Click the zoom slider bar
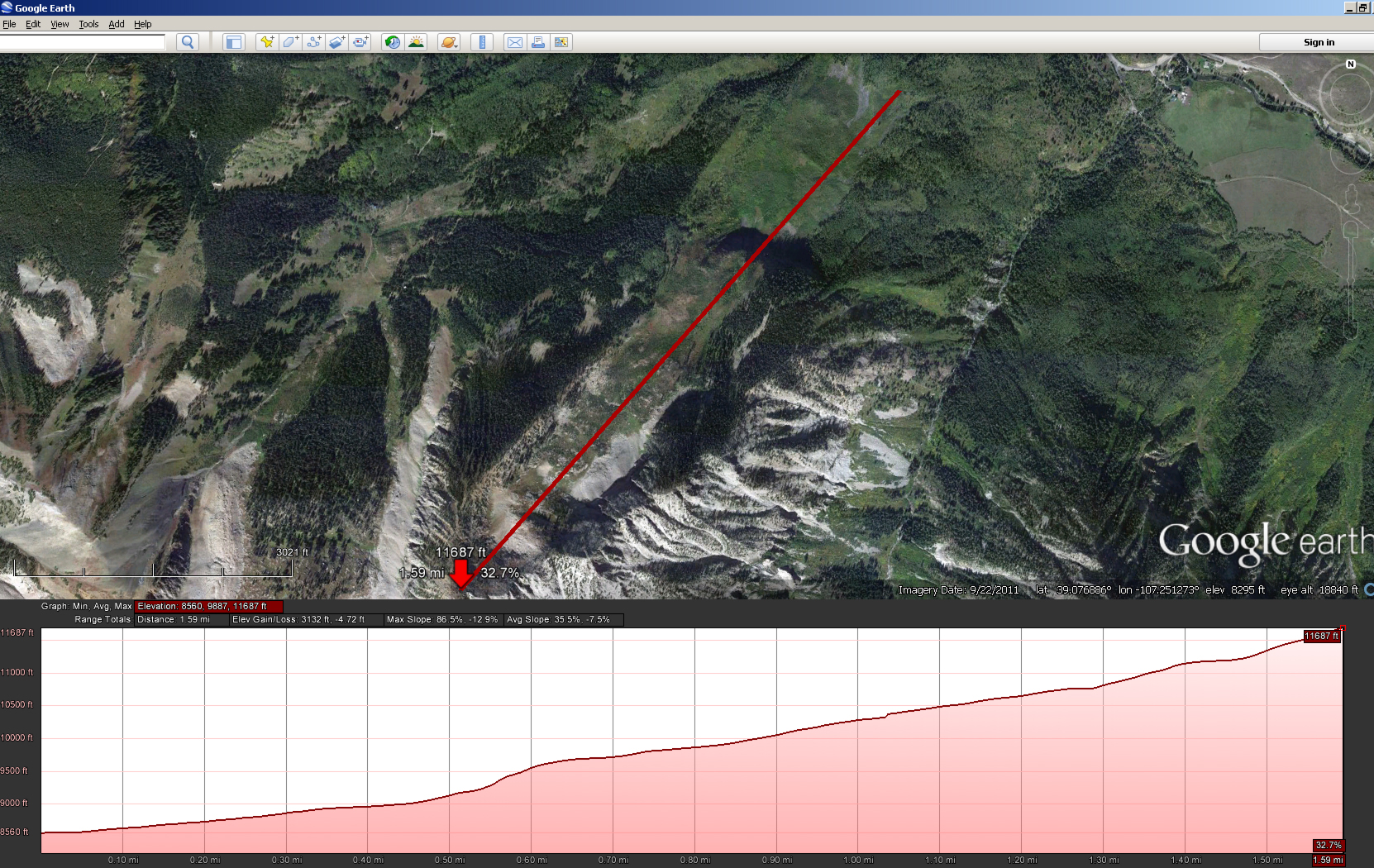 click(x=1351, y=281)
